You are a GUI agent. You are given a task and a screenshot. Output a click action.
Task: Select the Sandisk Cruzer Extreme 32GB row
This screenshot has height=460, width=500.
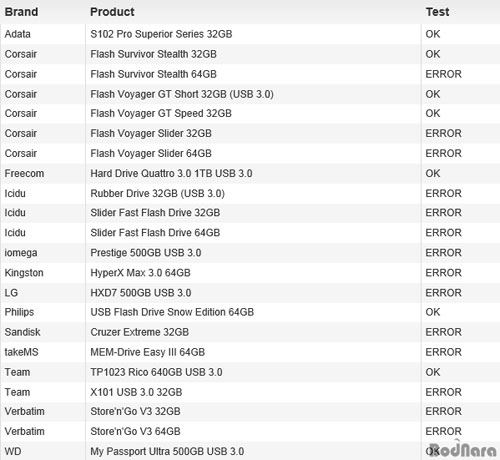pos(250,332)
